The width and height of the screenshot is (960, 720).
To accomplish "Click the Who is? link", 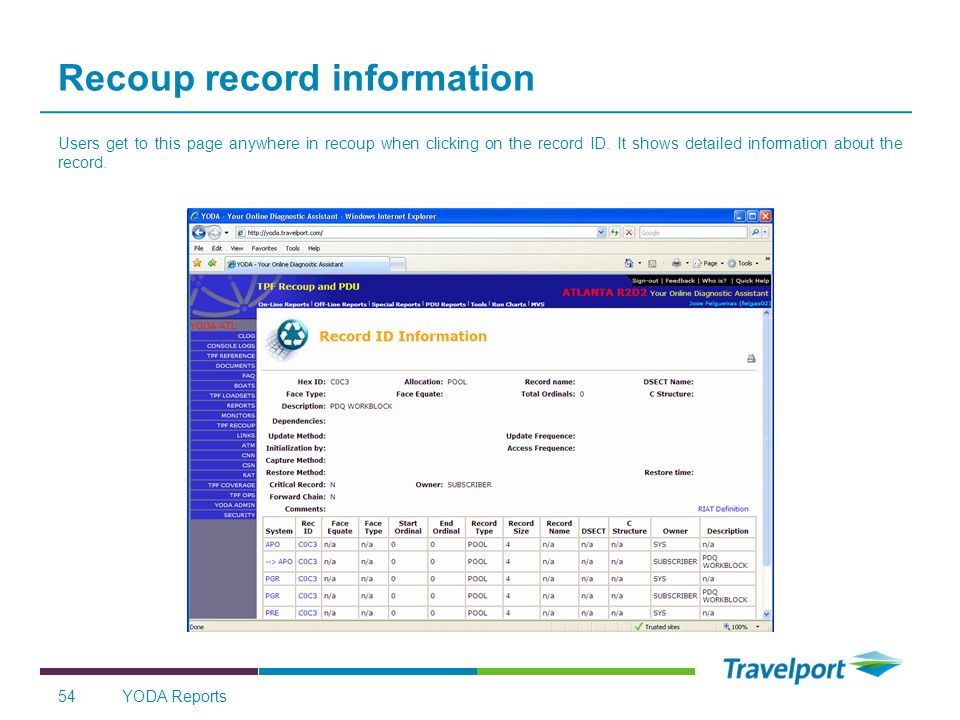I will click(x=714, y=280).
